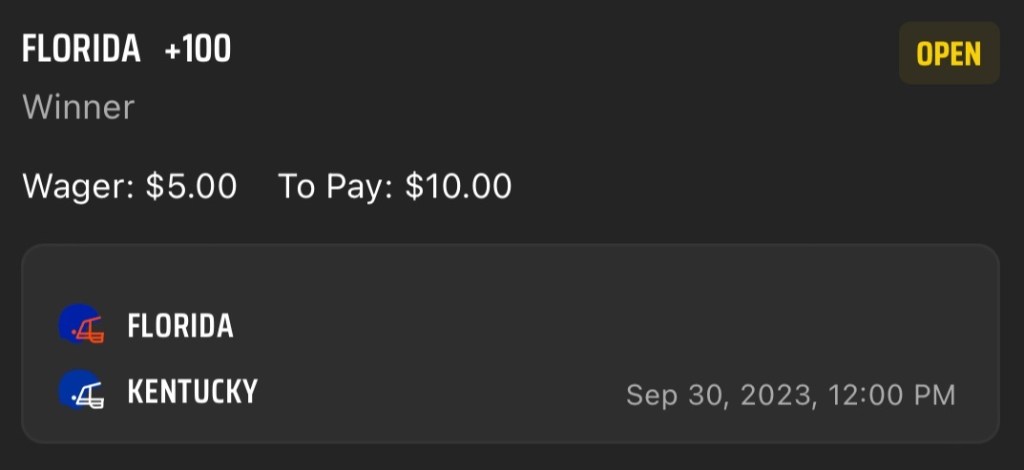1024x470 pixels.
Task: Click the 2023 year in game date
Action: point(773,395)
